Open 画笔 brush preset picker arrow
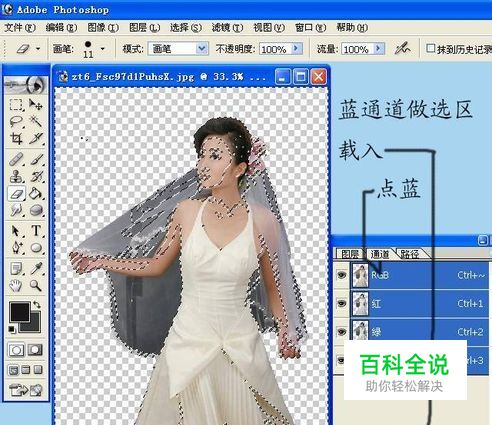The image size is (492, 425). coord(102,49)
